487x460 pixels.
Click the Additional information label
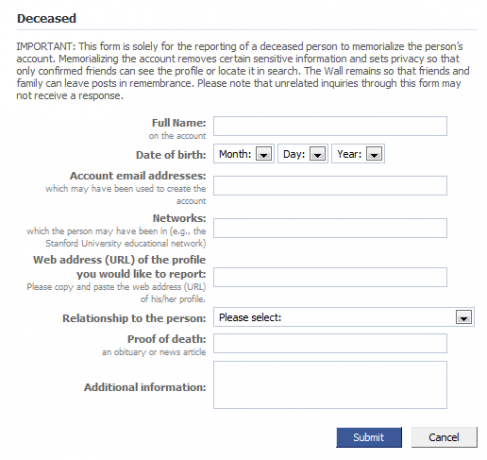click(145, 387)
